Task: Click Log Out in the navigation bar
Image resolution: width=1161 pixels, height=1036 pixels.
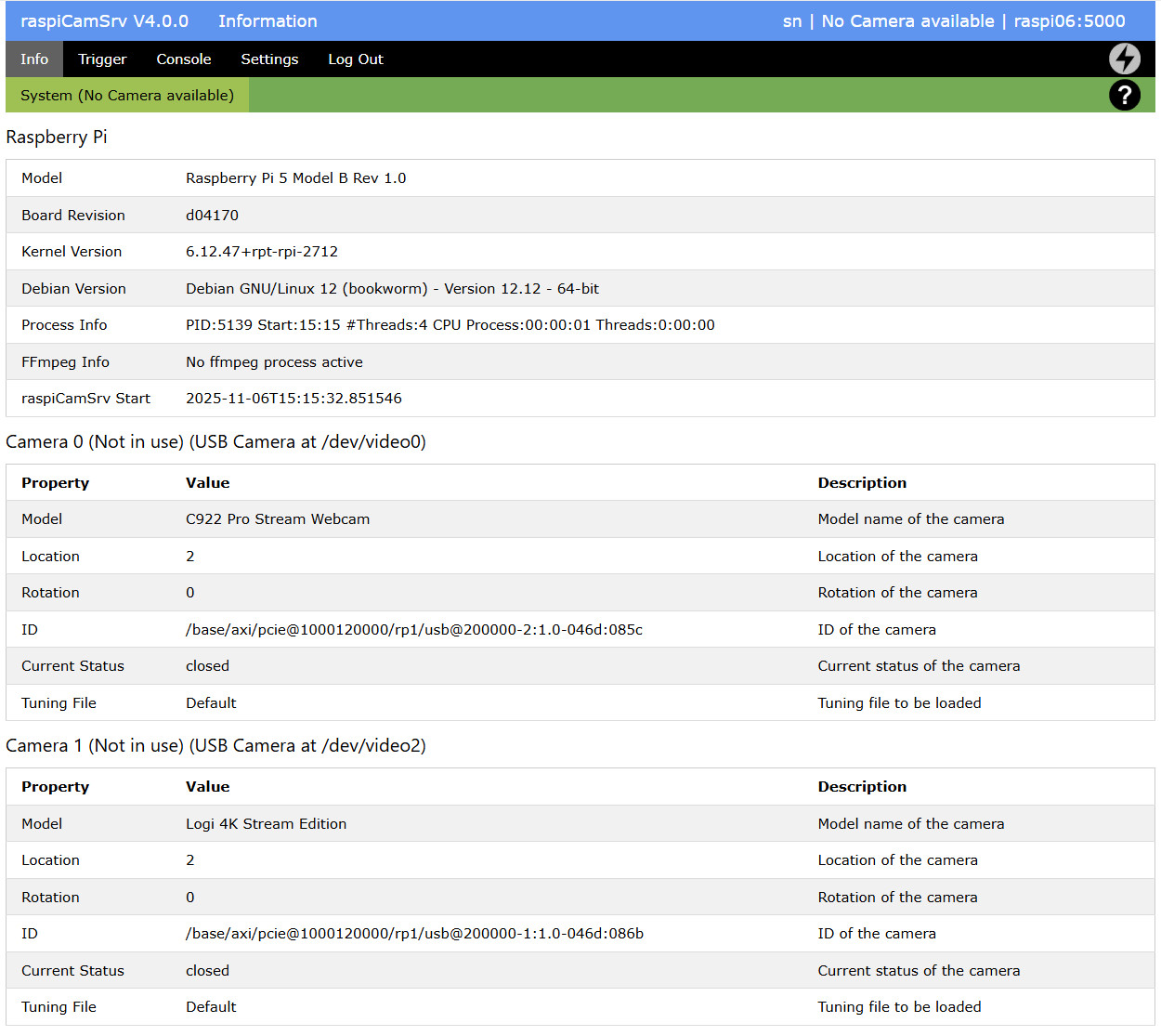Action: pyautogui.click(x=355, y=59)
